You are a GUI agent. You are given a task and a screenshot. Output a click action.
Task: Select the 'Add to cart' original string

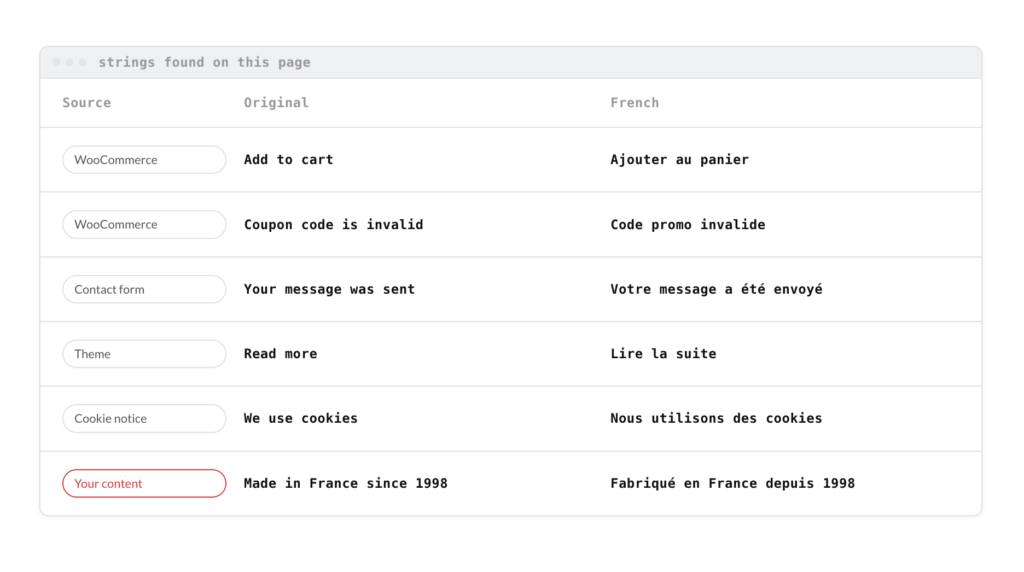click(289, 159)
